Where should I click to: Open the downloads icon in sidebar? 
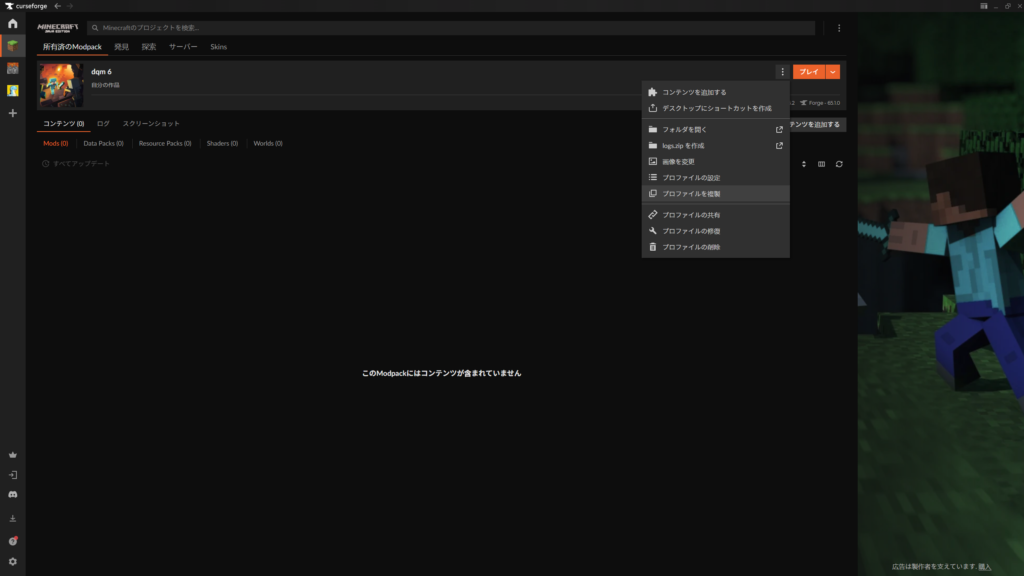tap(12, 519)
